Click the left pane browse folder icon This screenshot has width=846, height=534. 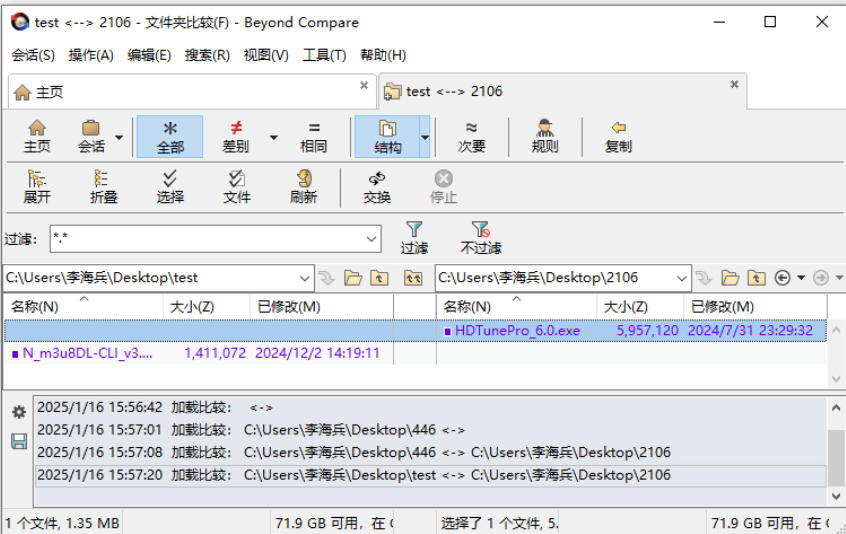click(x=353, y=278)
